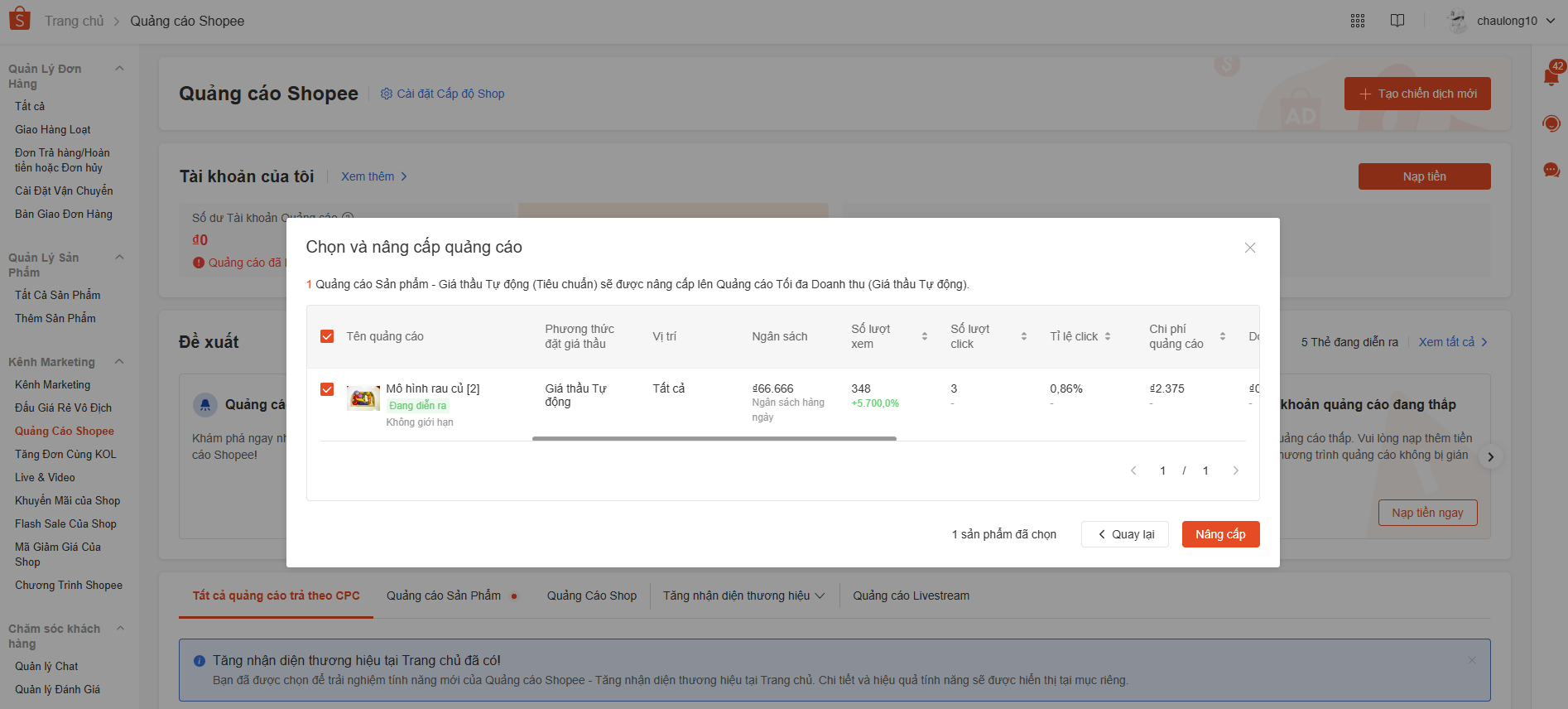Screen dimensions: 1568x709
Task: Click the Quảng cáo card round icon
Action: [205, 405]
